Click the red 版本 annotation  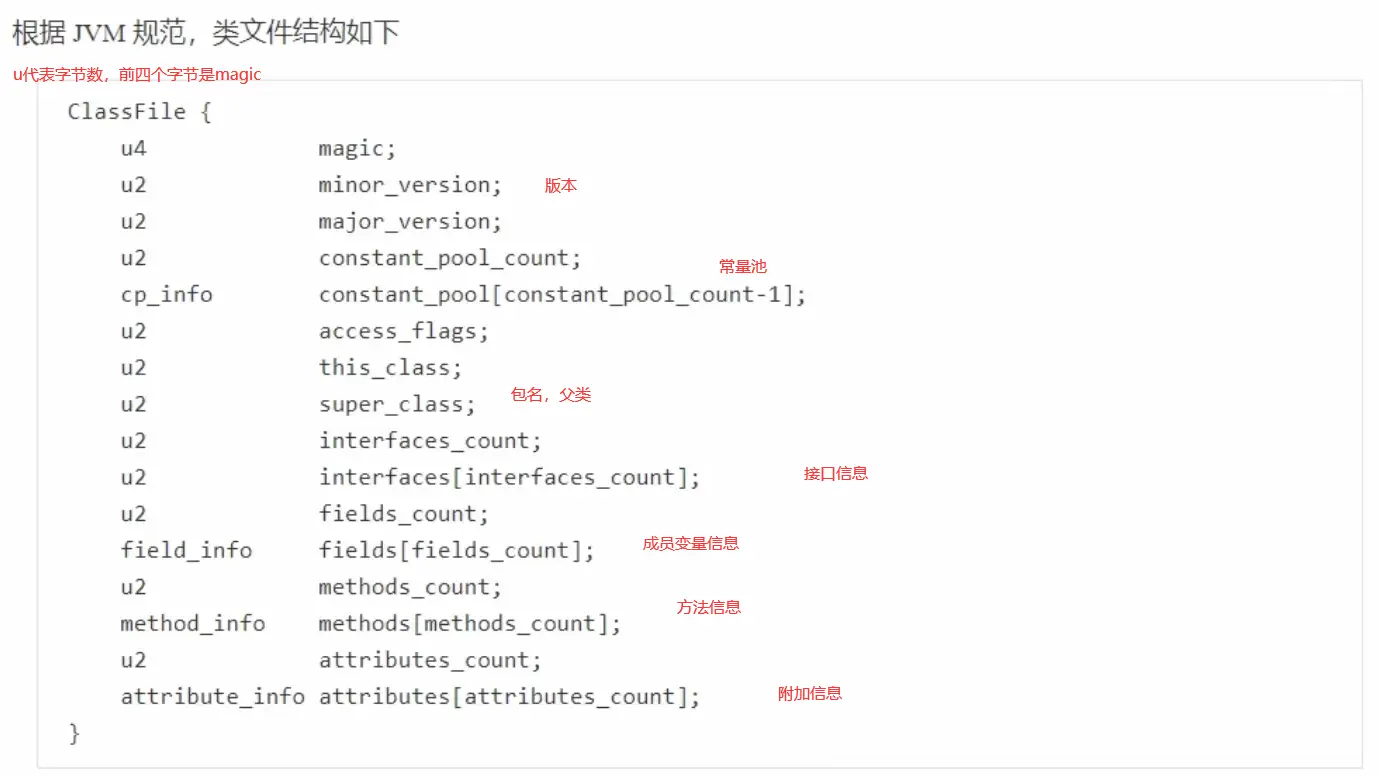[x=561, y=186]
